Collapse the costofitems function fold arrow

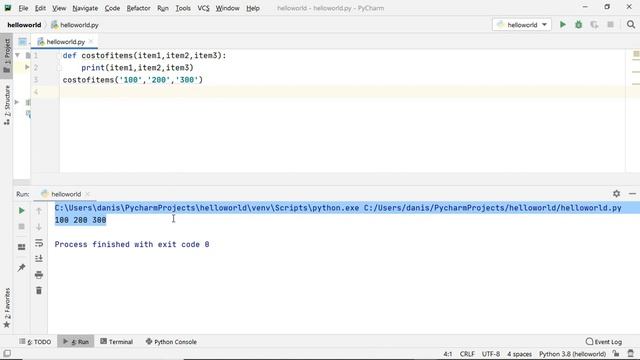pos(18,55)
